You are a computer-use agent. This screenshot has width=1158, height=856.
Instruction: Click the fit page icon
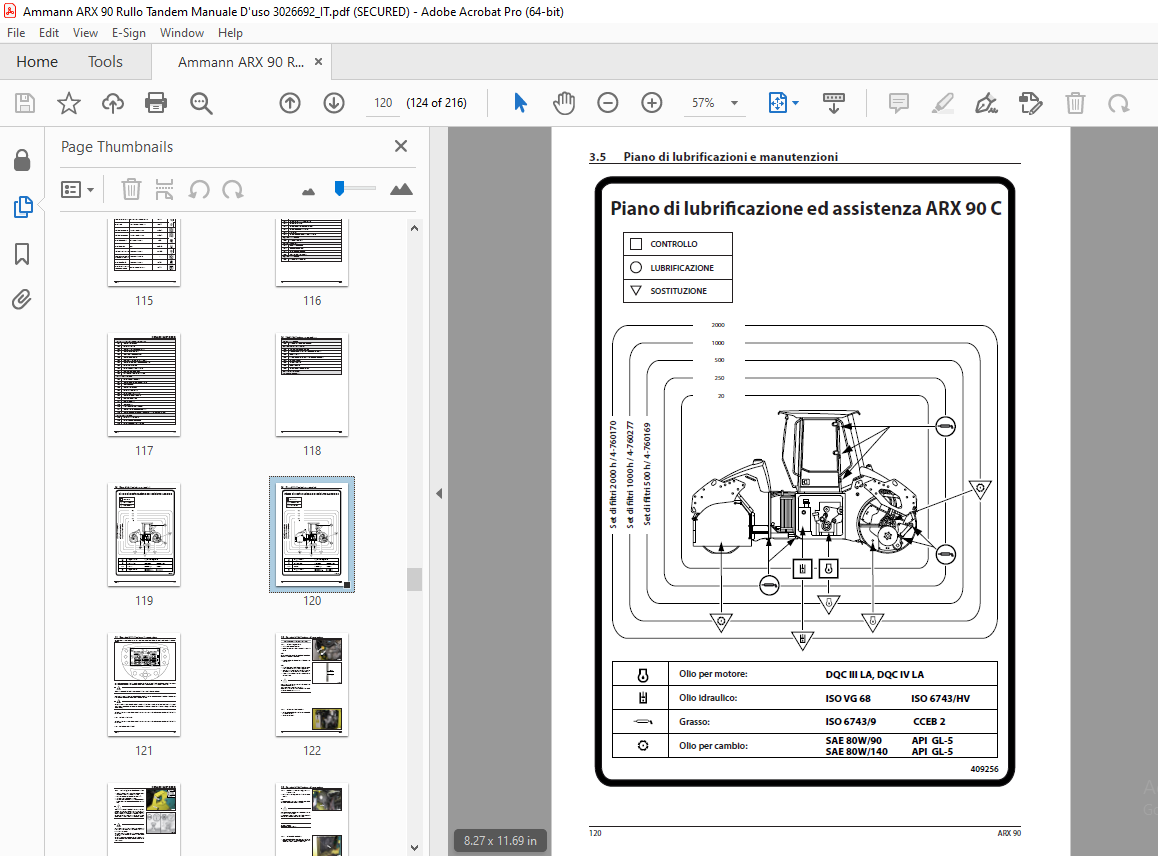[778, 103]
